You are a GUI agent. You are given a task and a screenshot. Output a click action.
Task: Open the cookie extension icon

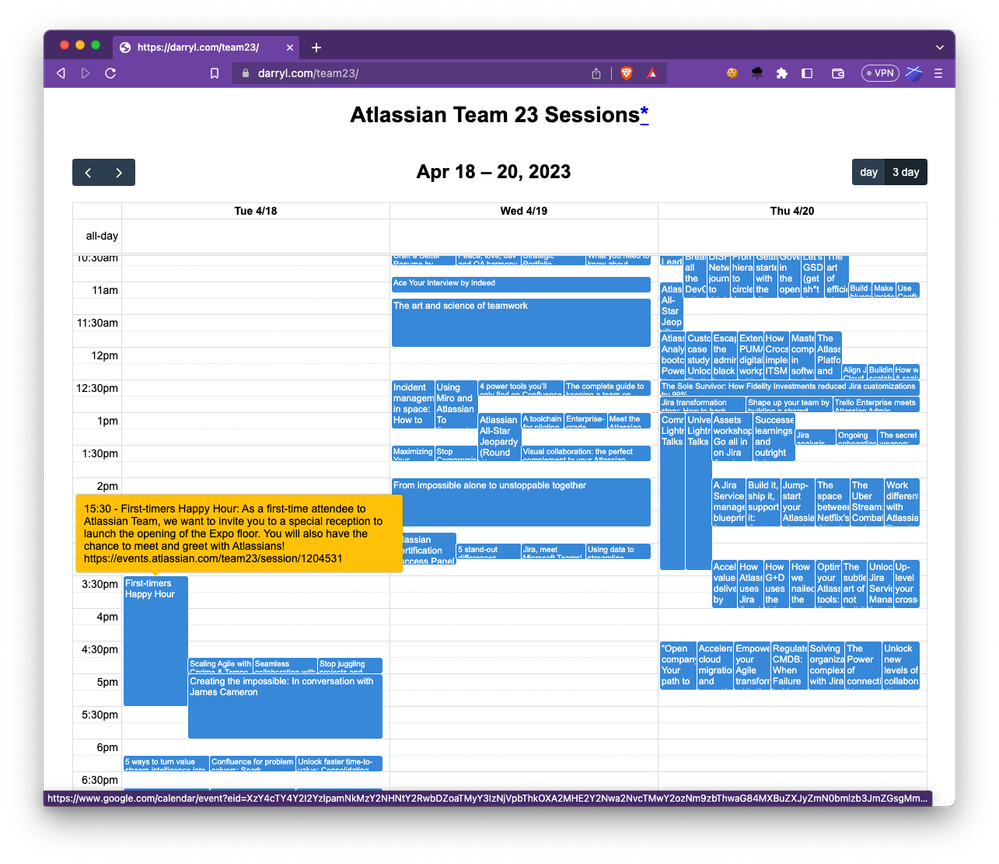coord(732,73)
